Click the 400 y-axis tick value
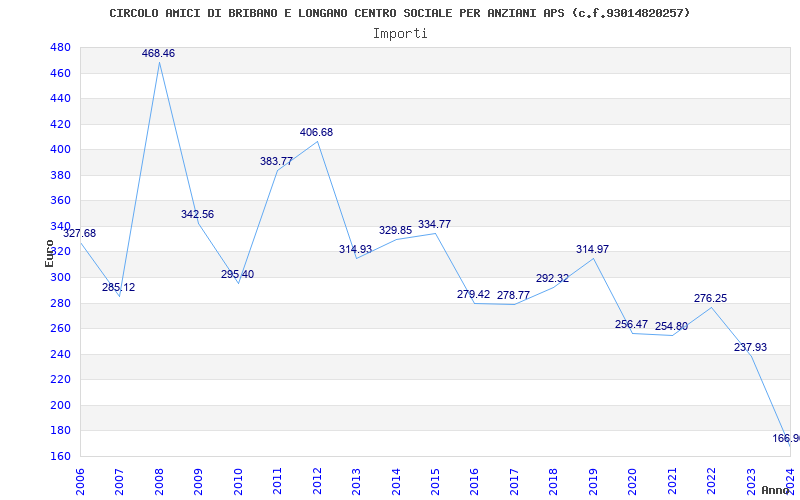Viewport: 800px width, 500px height. point(60,149)
